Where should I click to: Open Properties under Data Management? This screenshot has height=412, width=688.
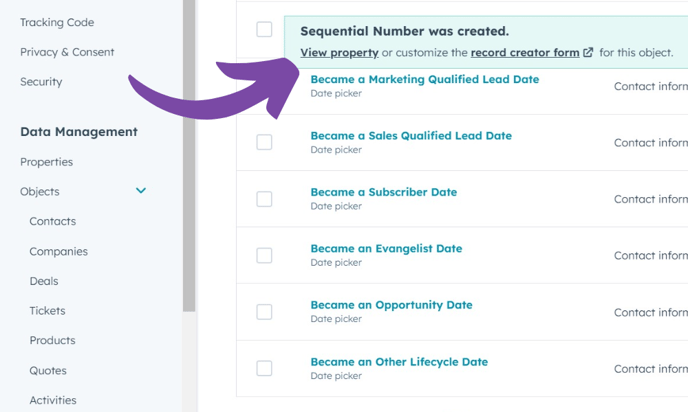46,162
